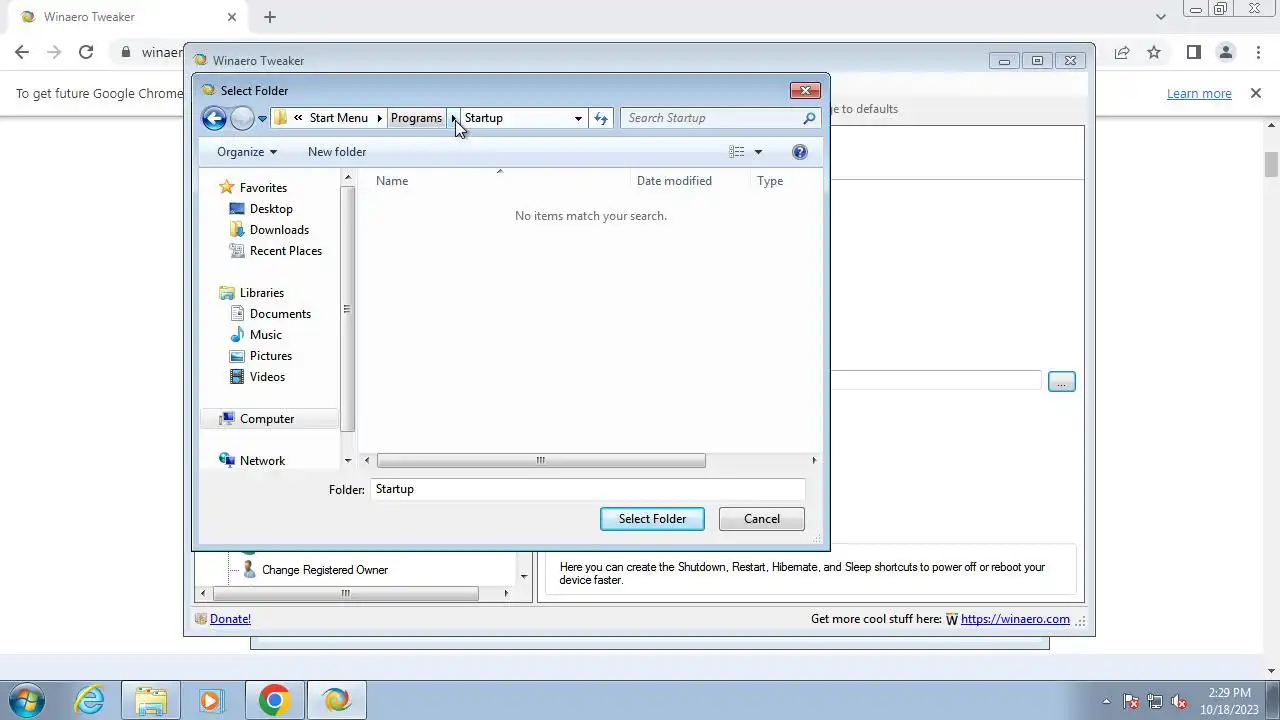Click the Forward arrow in Select Folder dialog
Image resolution: width=1280 pixels, height=720 pixels.
(x=242, y=118)
